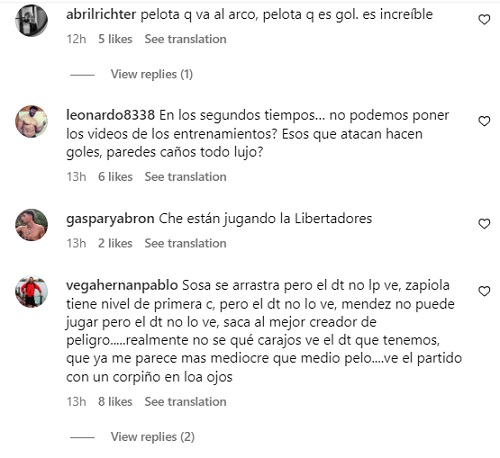See translation of leonardo8338's comment
500x458 pixels.
click(x=185, y=177)
